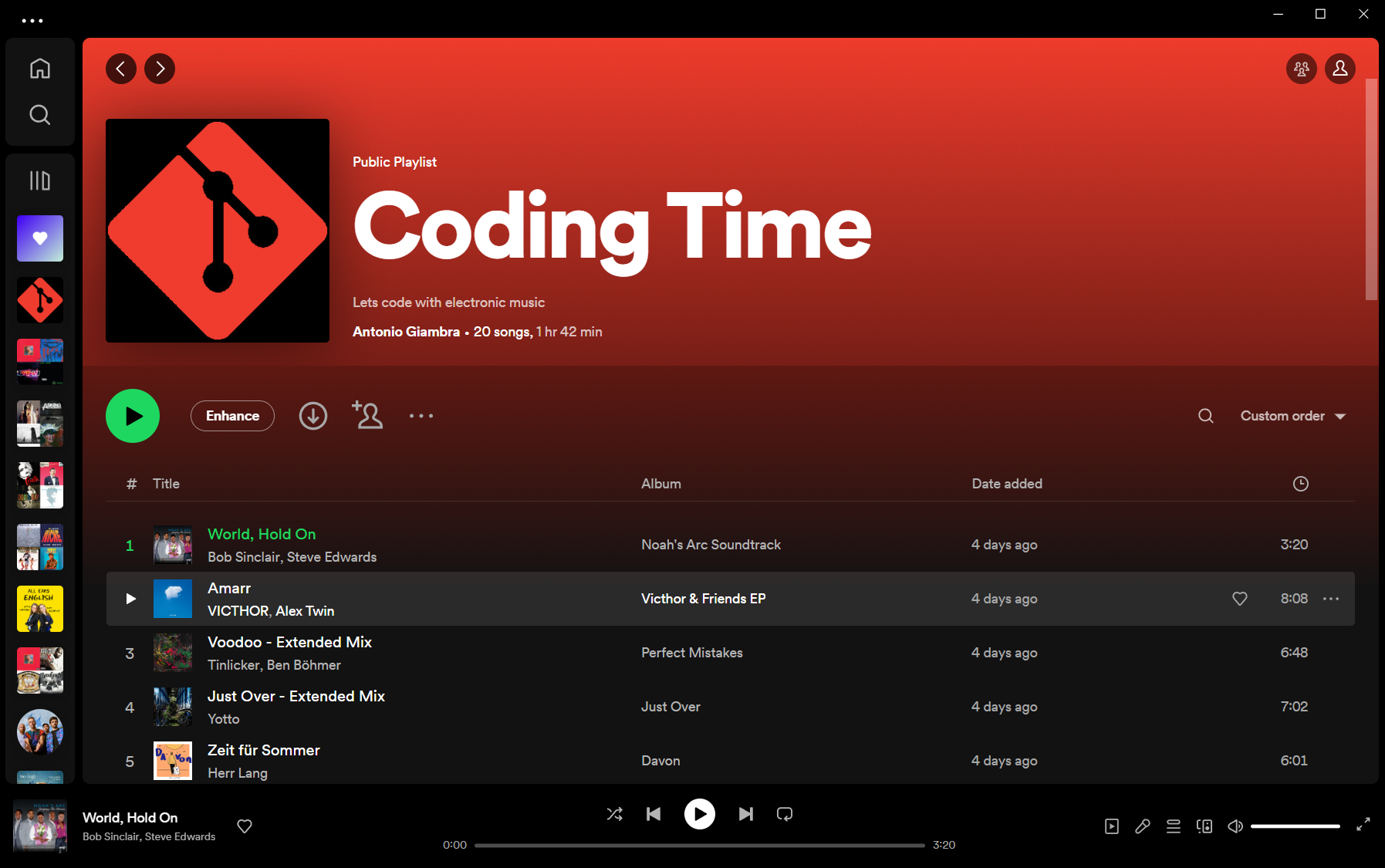Open artist Ben Böhmer link

pyautogui.click(x=303, y=665)
